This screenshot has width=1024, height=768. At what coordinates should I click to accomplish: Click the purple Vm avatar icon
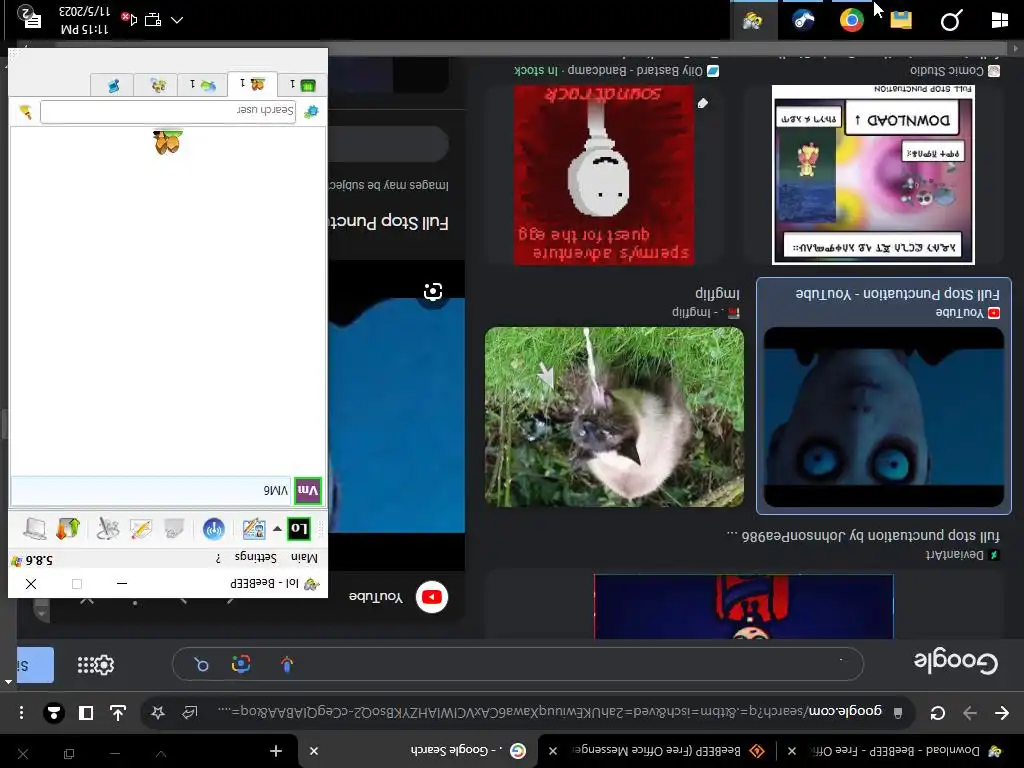[308, 491]
